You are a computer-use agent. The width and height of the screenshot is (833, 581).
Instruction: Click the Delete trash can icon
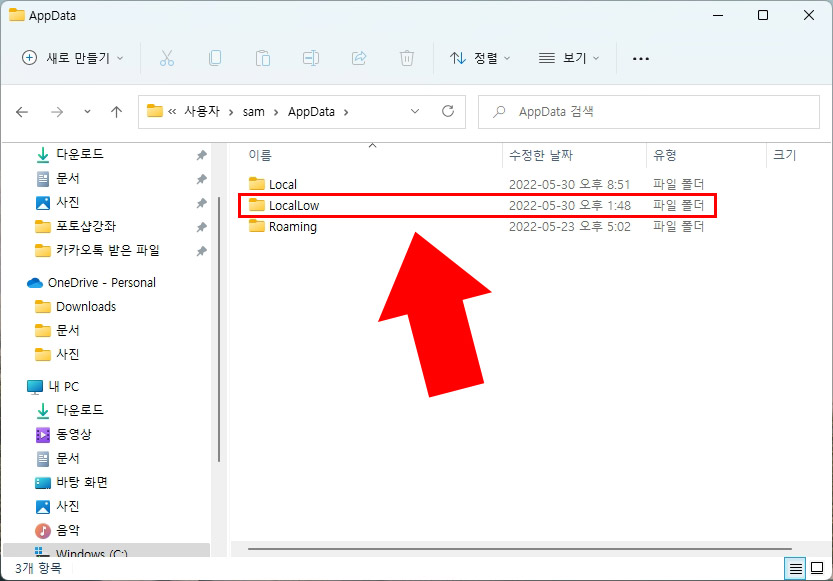[407, 58]
